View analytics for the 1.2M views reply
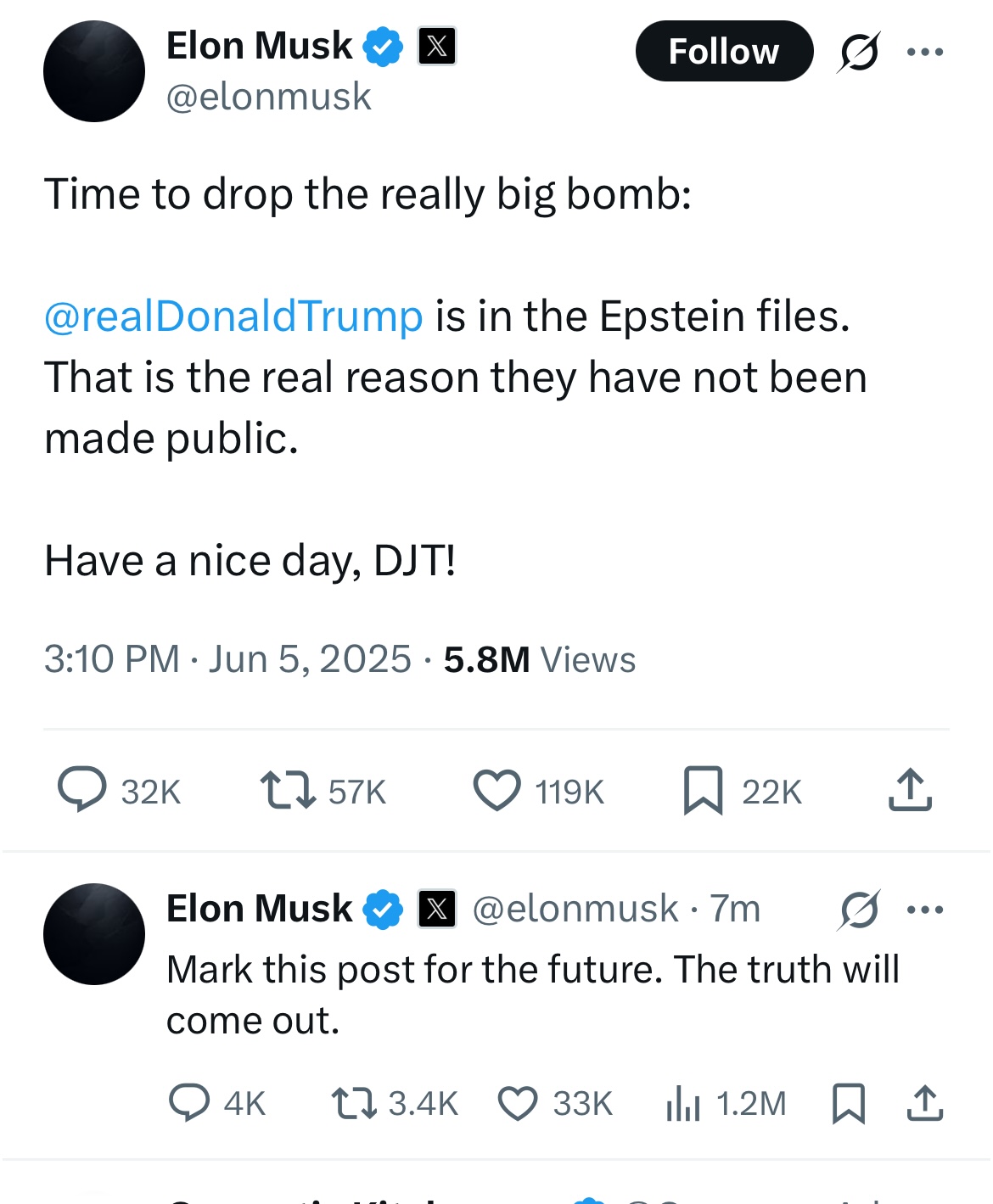This screenshot has height=1204, width=993. coord(683,1103)
